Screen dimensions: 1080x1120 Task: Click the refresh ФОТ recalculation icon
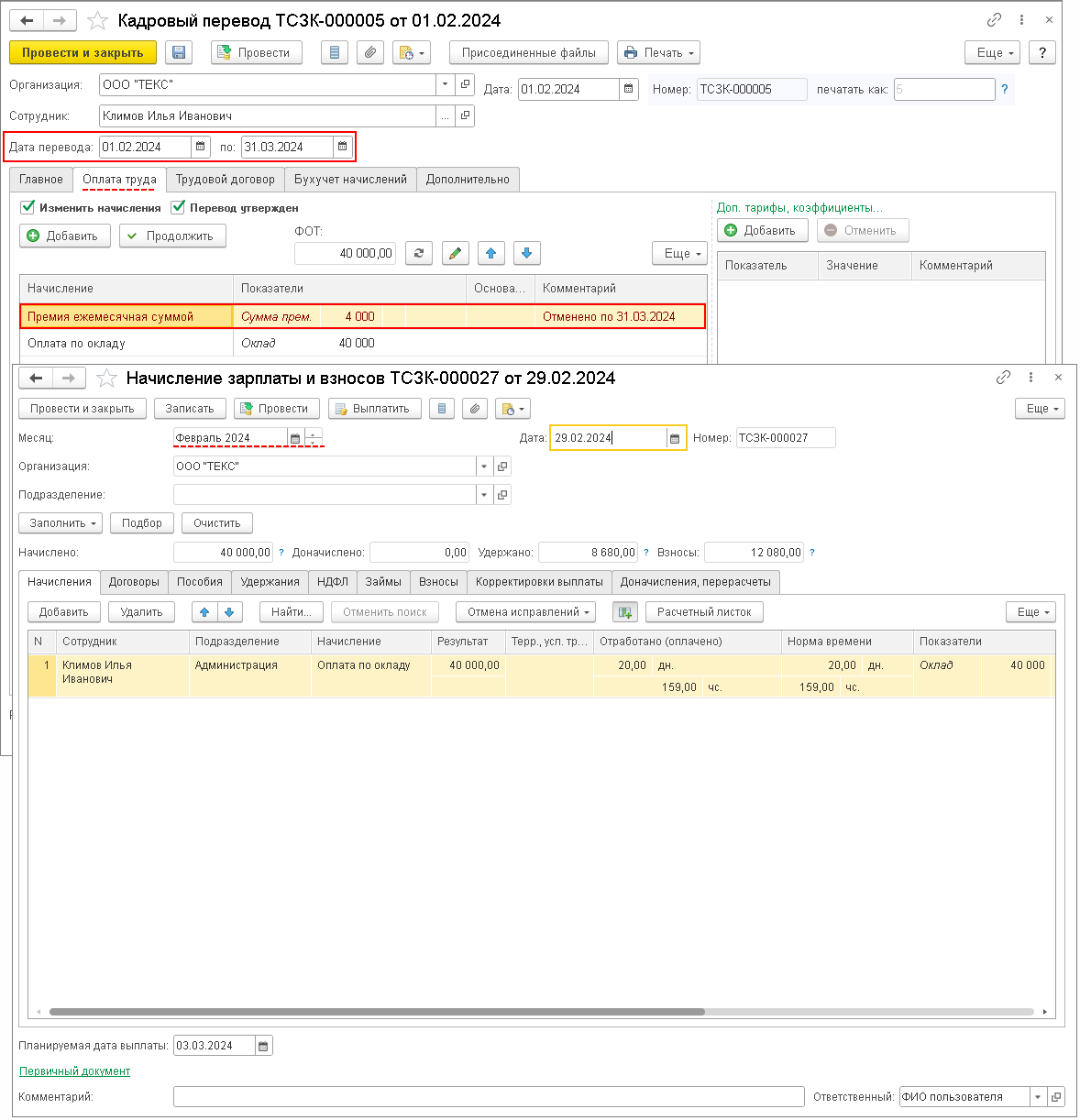pos(419,253)
